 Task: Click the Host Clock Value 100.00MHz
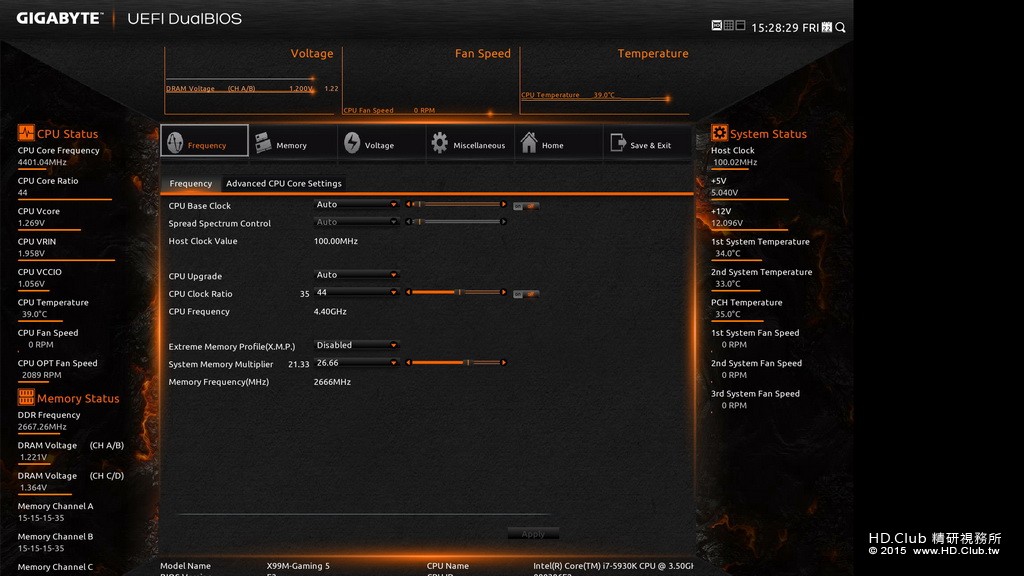click(x=336, y=241)
